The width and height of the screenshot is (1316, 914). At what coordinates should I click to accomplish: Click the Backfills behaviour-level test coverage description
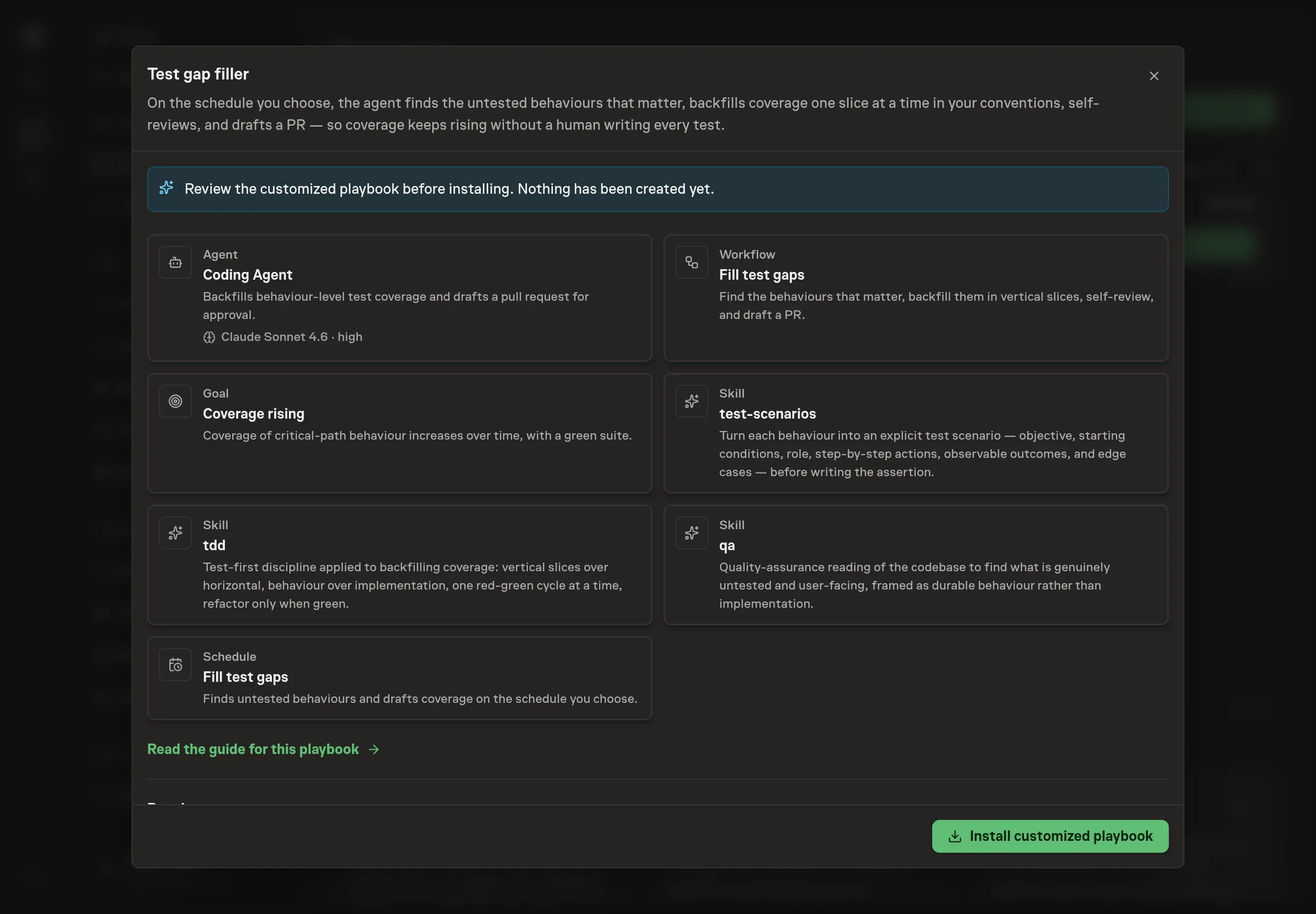pyautogui.click(x=396, y=305)
